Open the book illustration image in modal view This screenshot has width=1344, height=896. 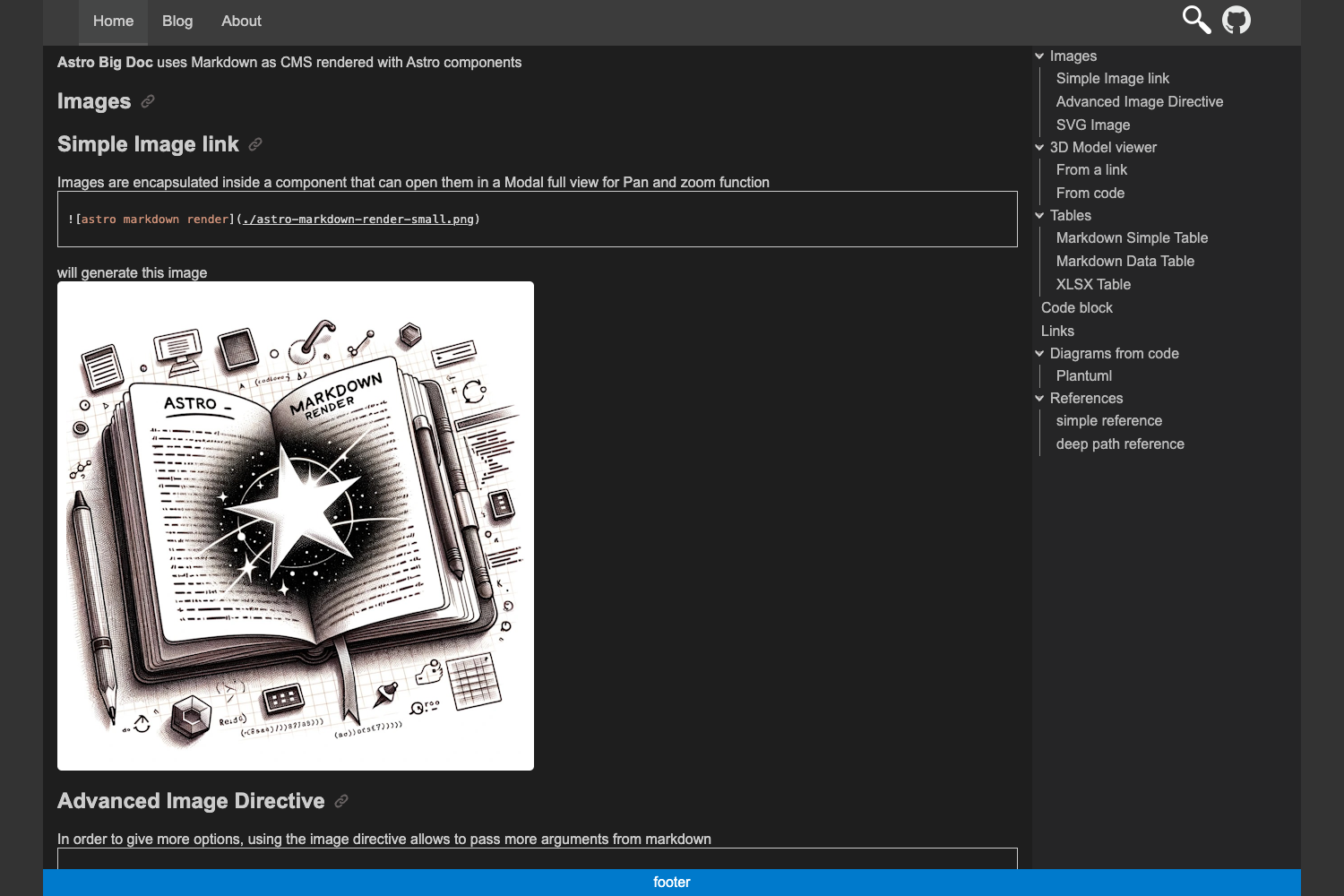point(296,525)
